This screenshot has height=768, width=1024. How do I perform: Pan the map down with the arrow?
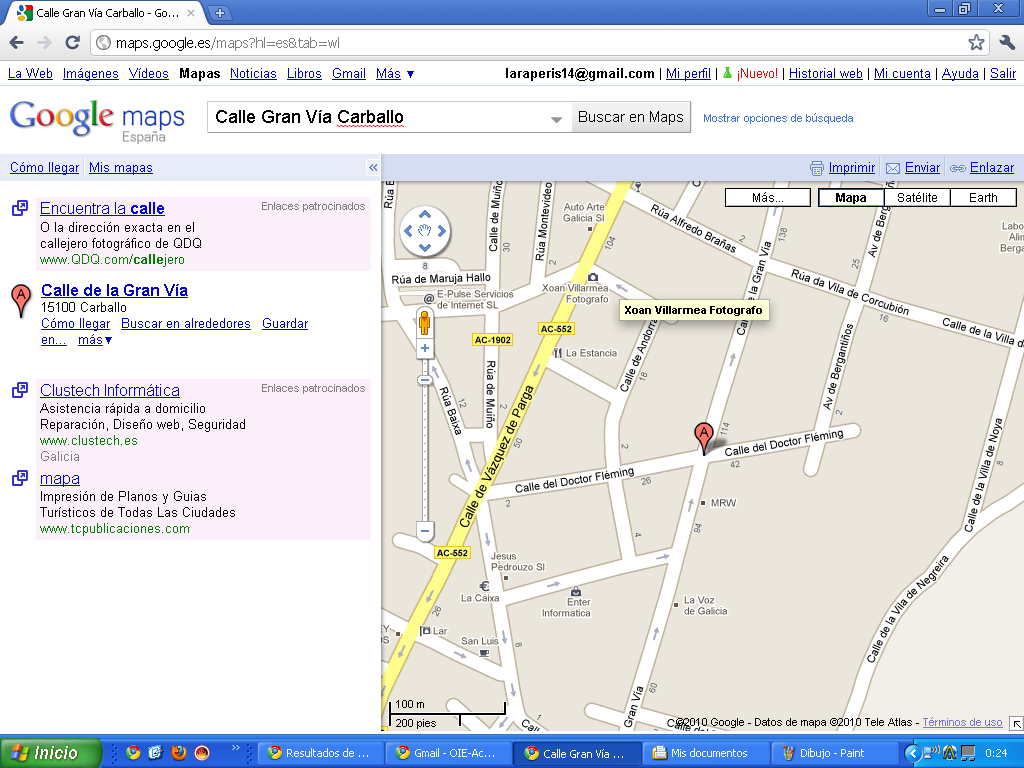click(424, 248)
